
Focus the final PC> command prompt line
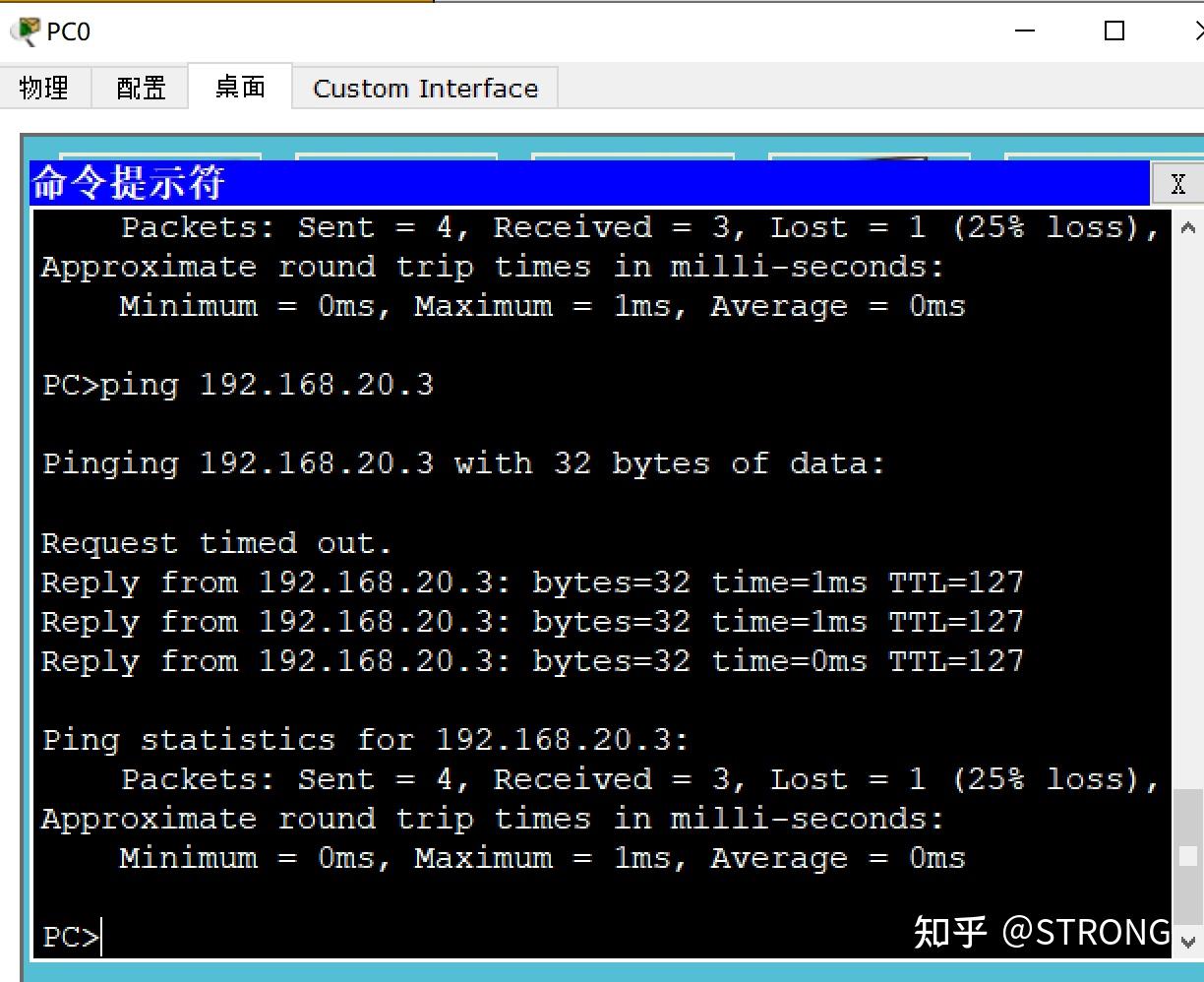[295, 937]
